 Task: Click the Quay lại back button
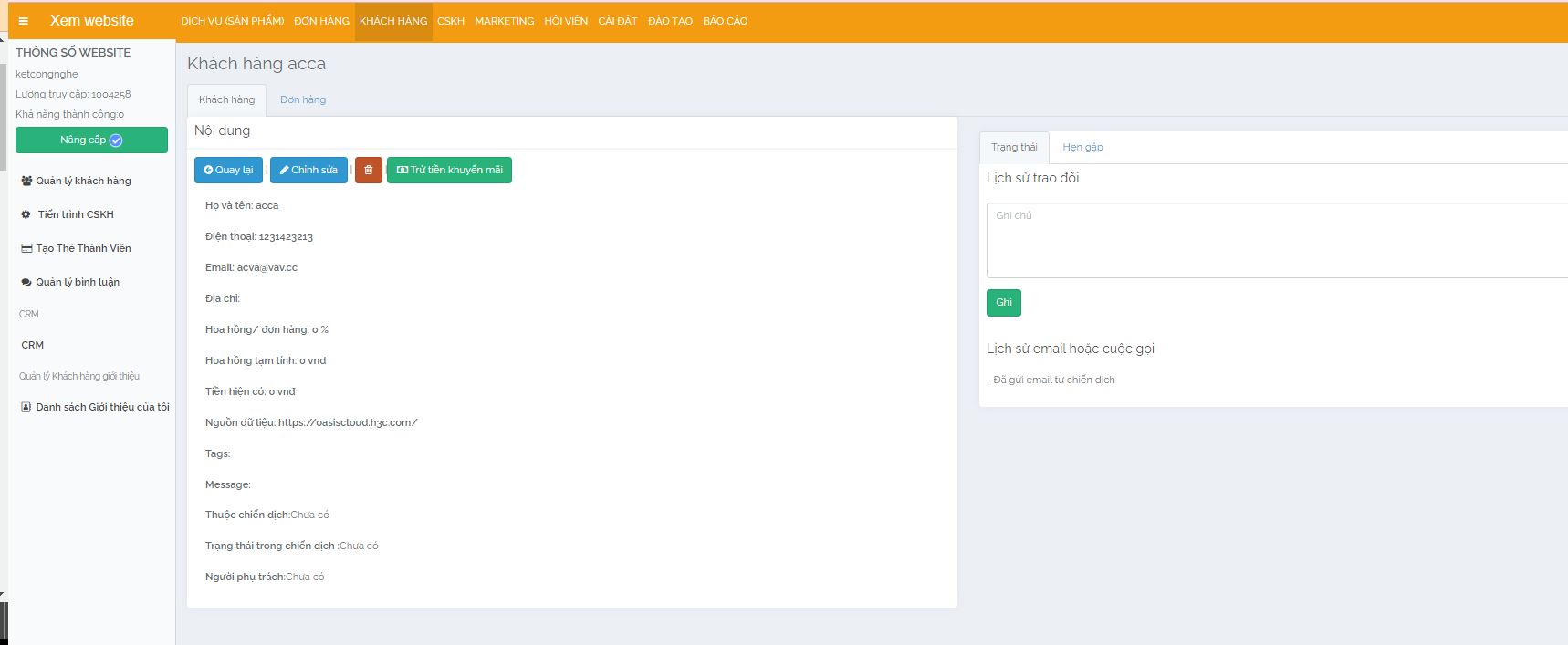(228, 171)
